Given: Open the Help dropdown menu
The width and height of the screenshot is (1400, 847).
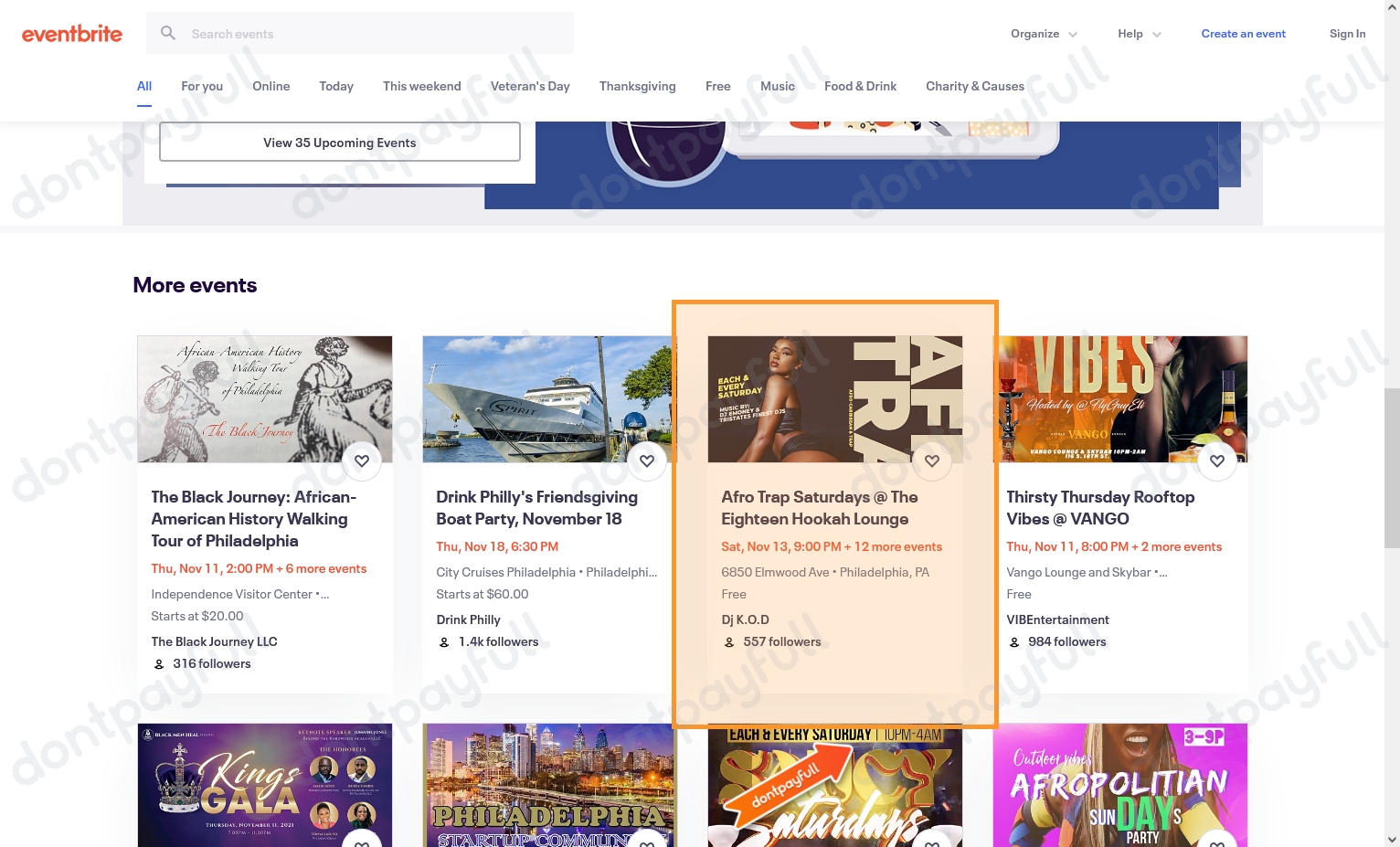Looking at the screenshot, I should [1139, 34].
